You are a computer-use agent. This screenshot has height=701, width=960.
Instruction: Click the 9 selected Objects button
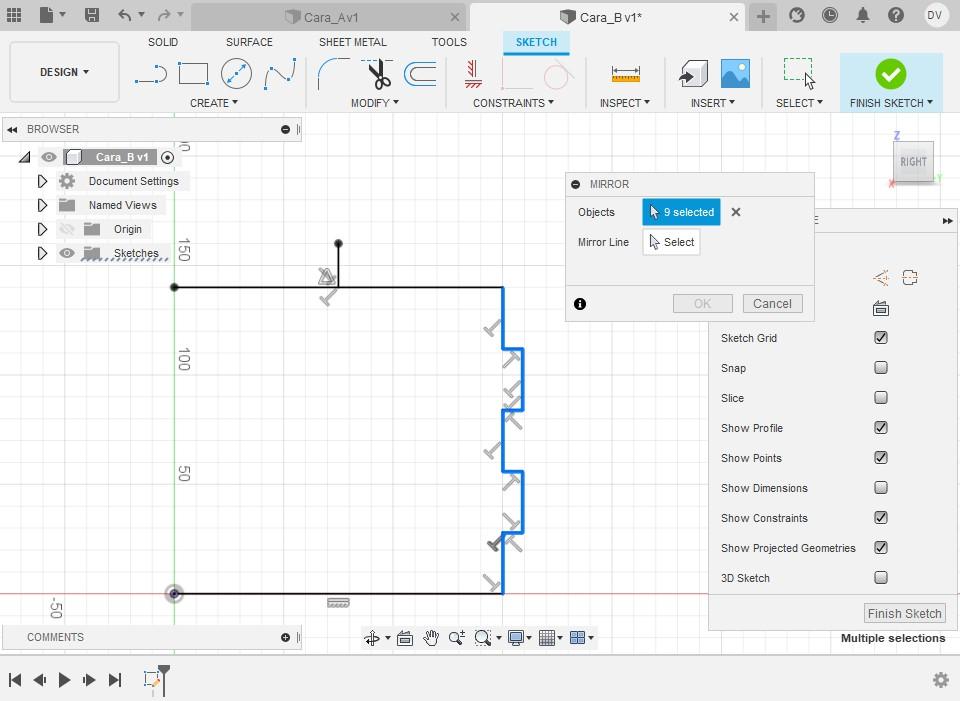pos(681,212)
